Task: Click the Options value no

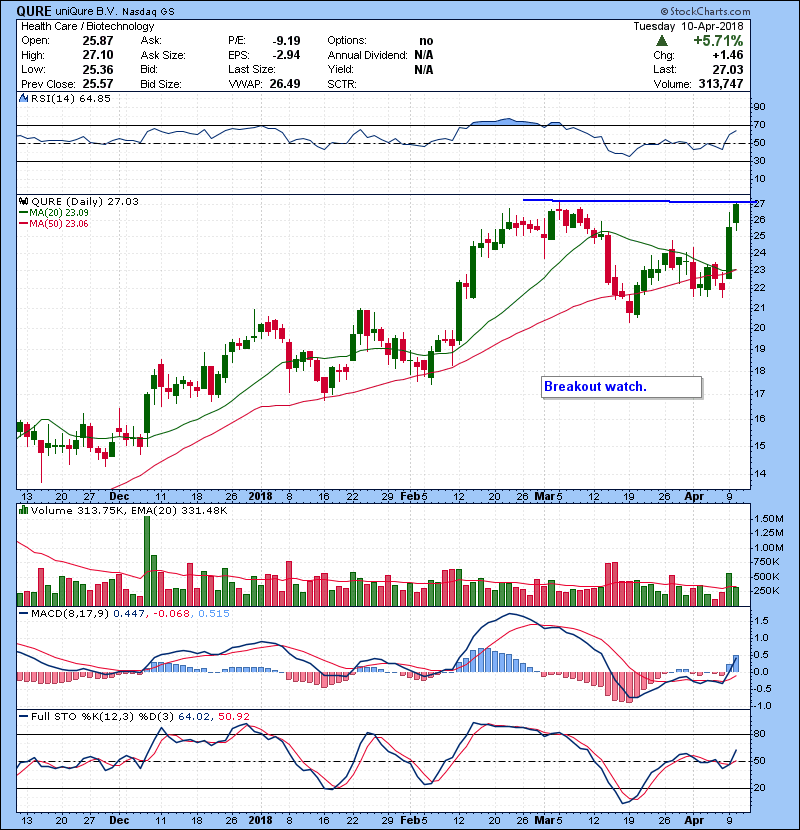Action: [x=426, y=41]
